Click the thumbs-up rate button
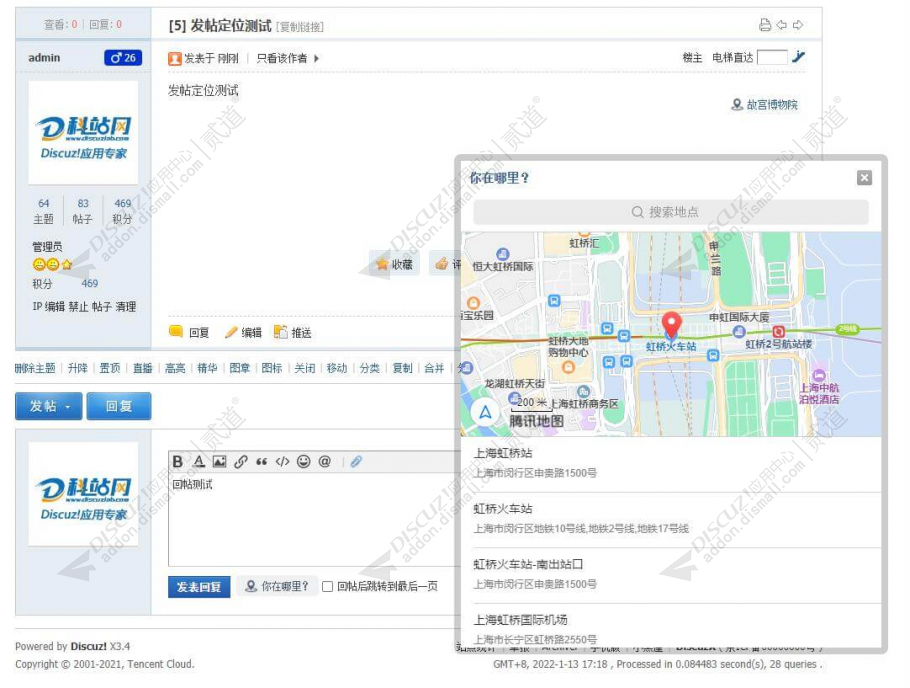910x688 pixels. (x=445, y=264)
